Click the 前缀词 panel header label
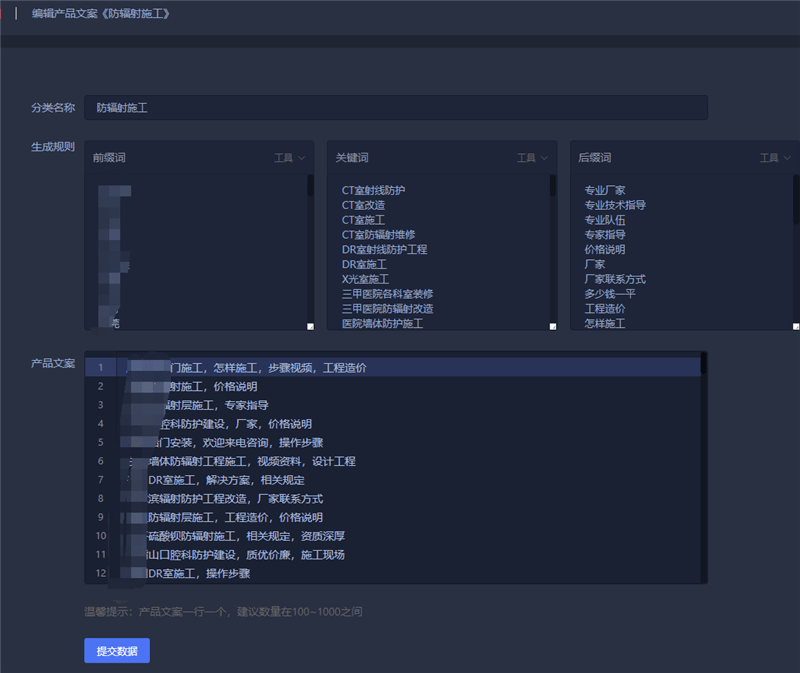 (109, 158)
